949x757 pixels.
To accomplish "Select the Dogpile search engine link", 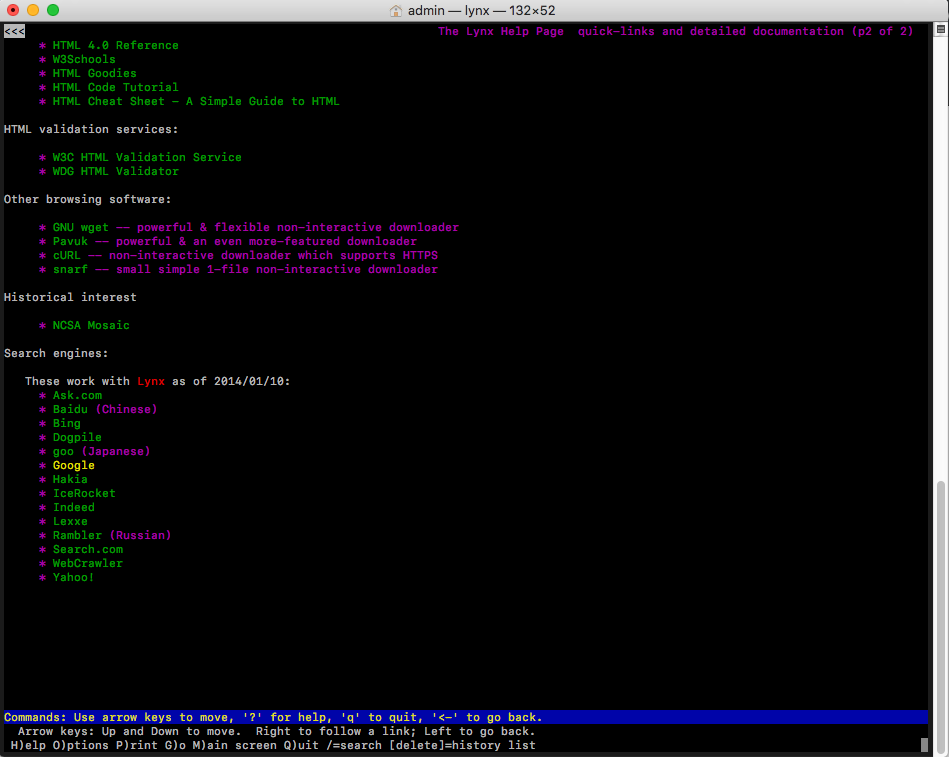I will coord(77,437).
